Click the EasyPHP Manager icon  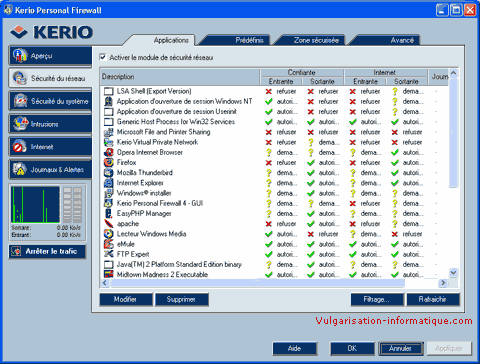click(x=109, y=213)
